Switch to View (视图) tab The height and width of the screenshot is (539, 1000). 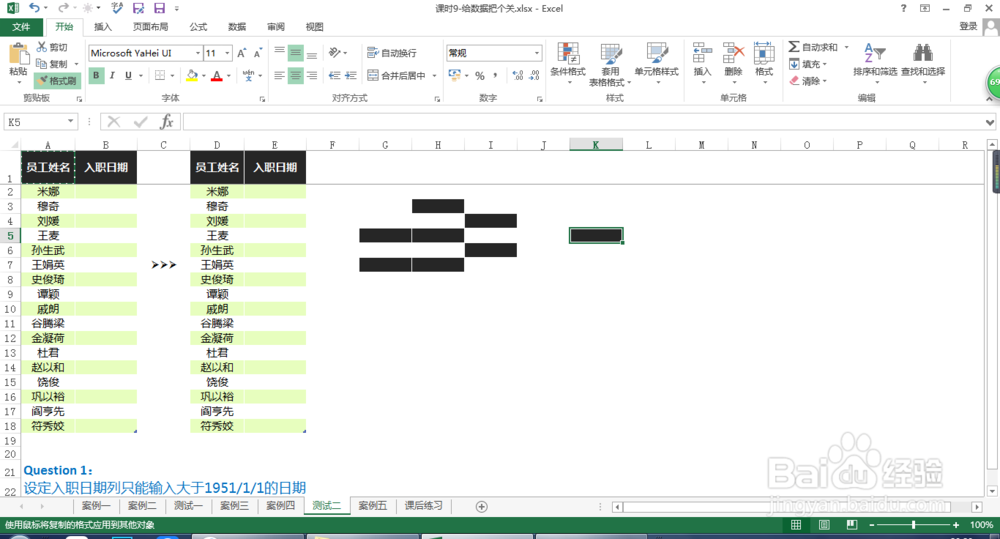point(314,27)
